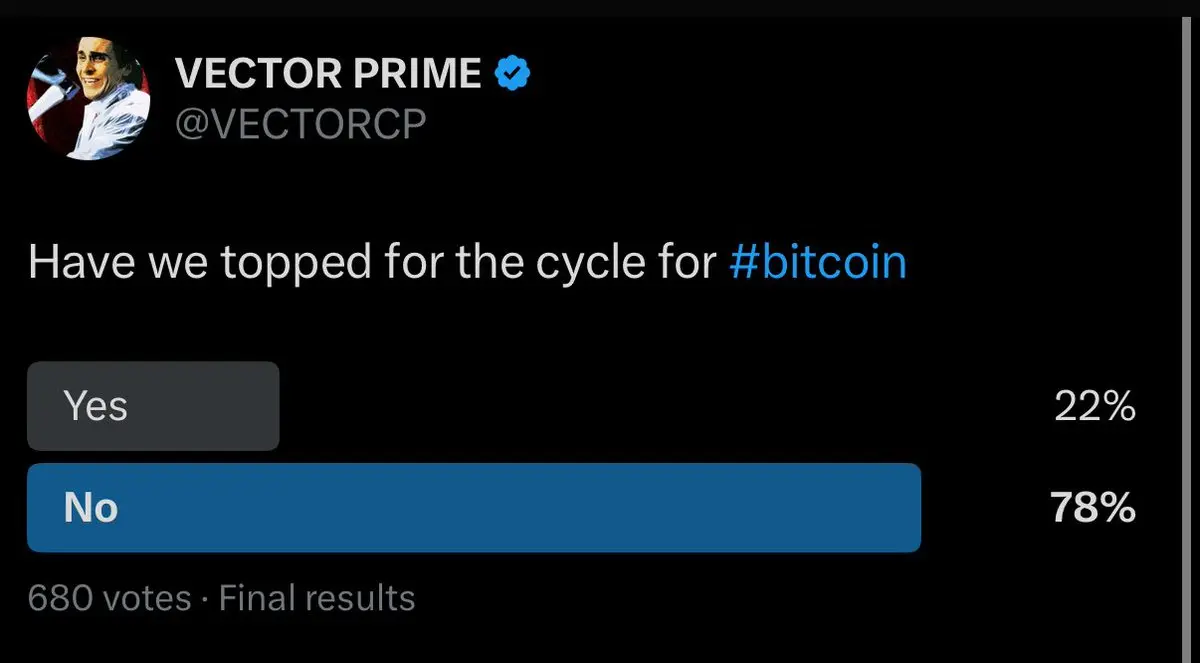View the 680 votes count

(110, 598)
